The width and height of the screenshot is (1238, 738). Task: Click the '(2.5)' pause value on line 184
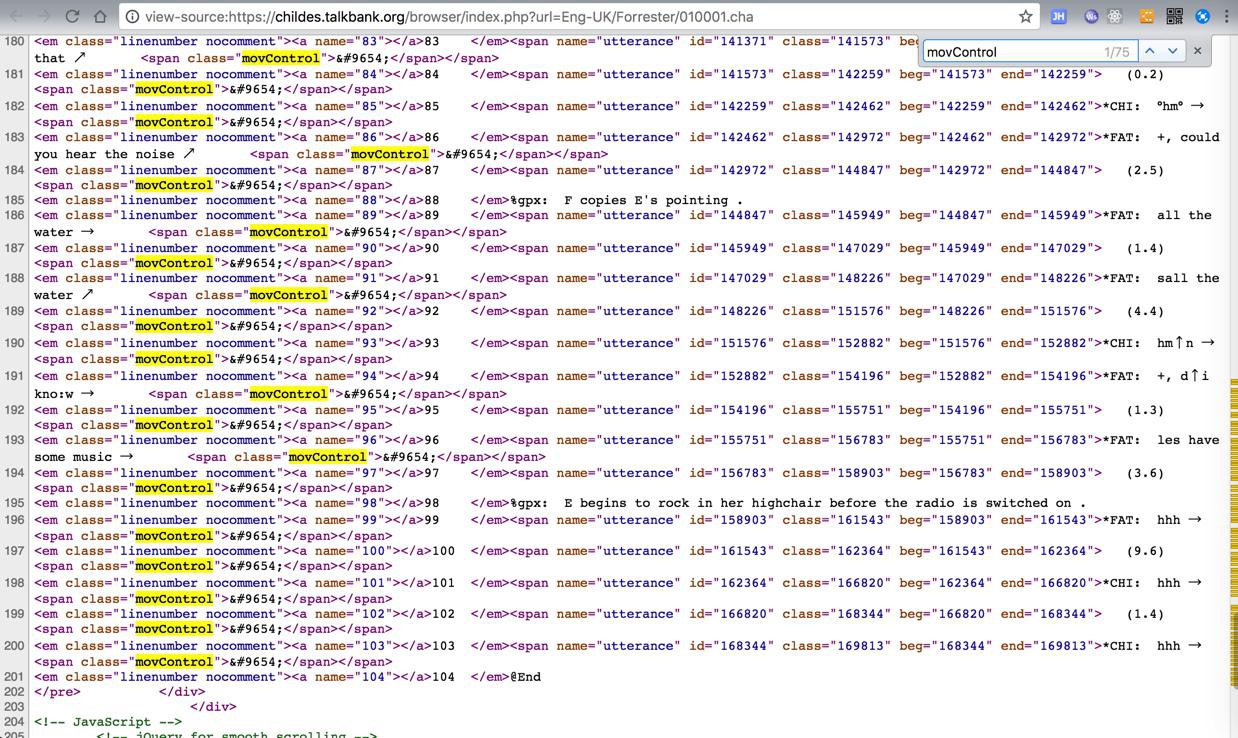pos(1145,170)
